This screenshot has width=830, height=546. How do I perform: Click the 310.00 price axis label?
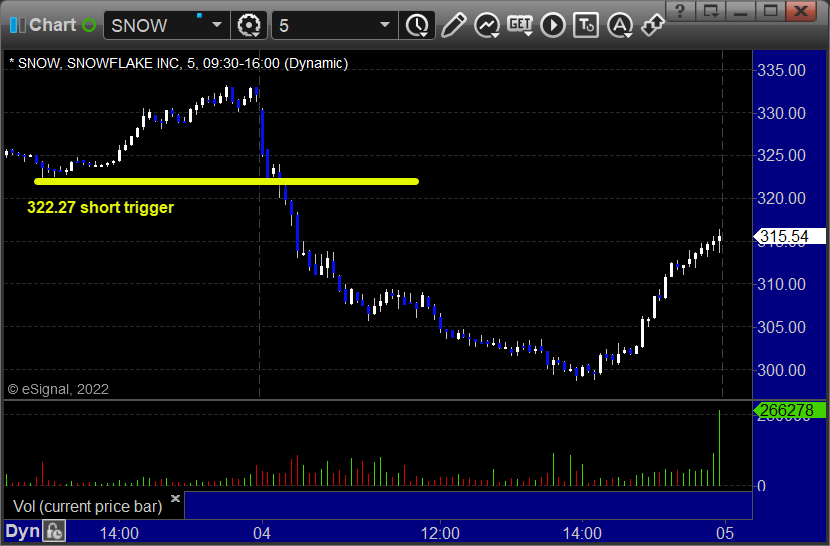pyautogui.click(x=781, y=284)
